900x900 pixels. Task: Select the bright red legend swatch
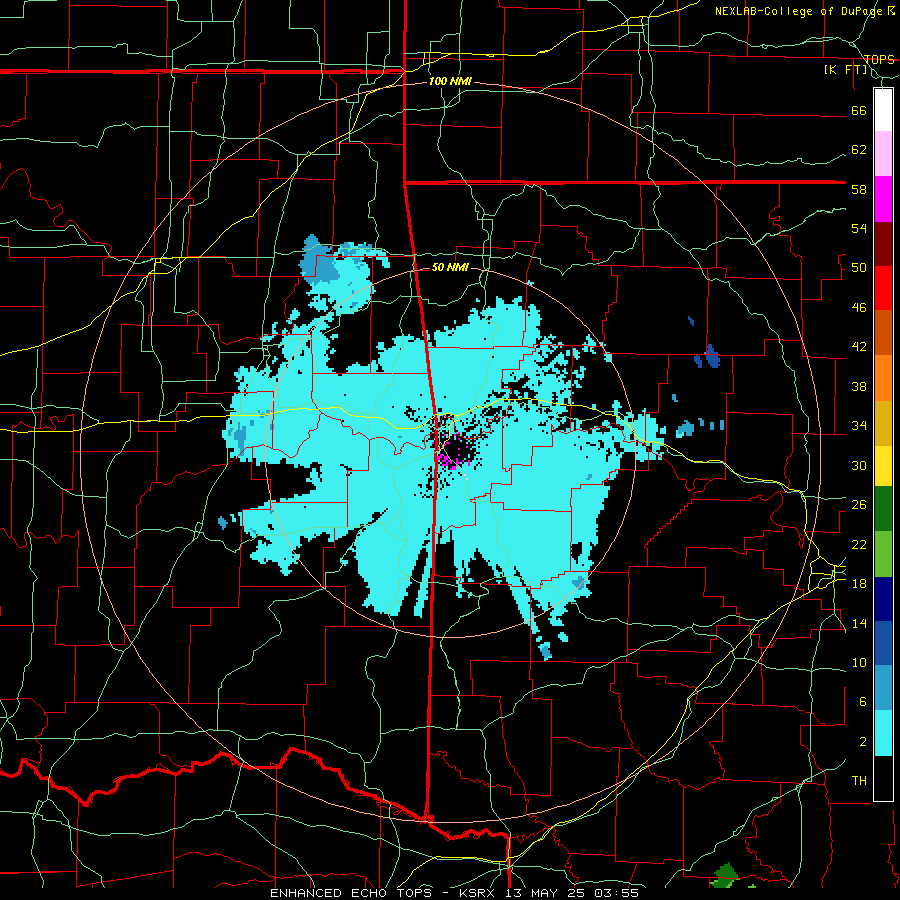point(883,288)
